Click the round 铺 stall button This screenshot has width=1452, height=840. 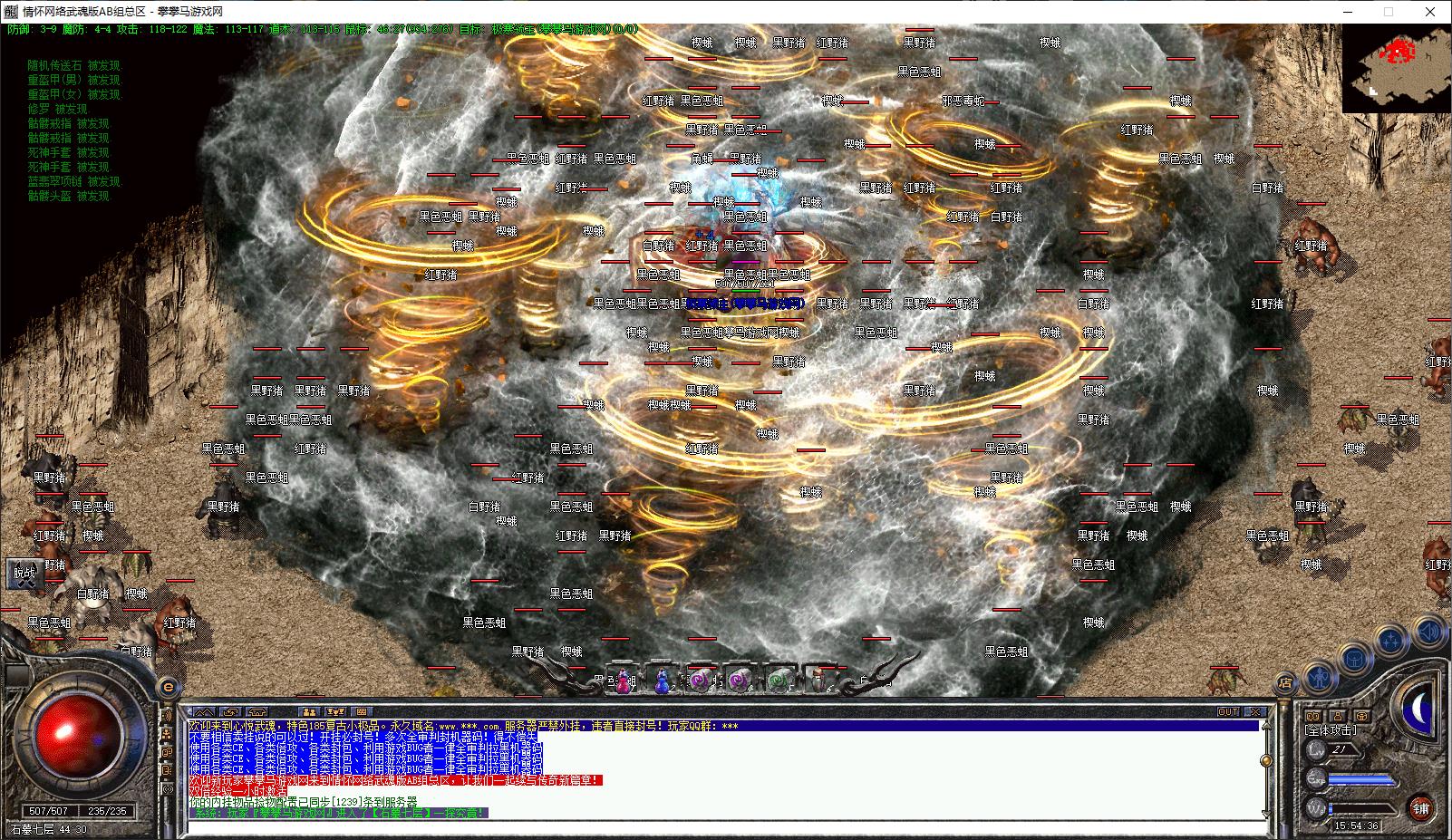point(1420,807)
